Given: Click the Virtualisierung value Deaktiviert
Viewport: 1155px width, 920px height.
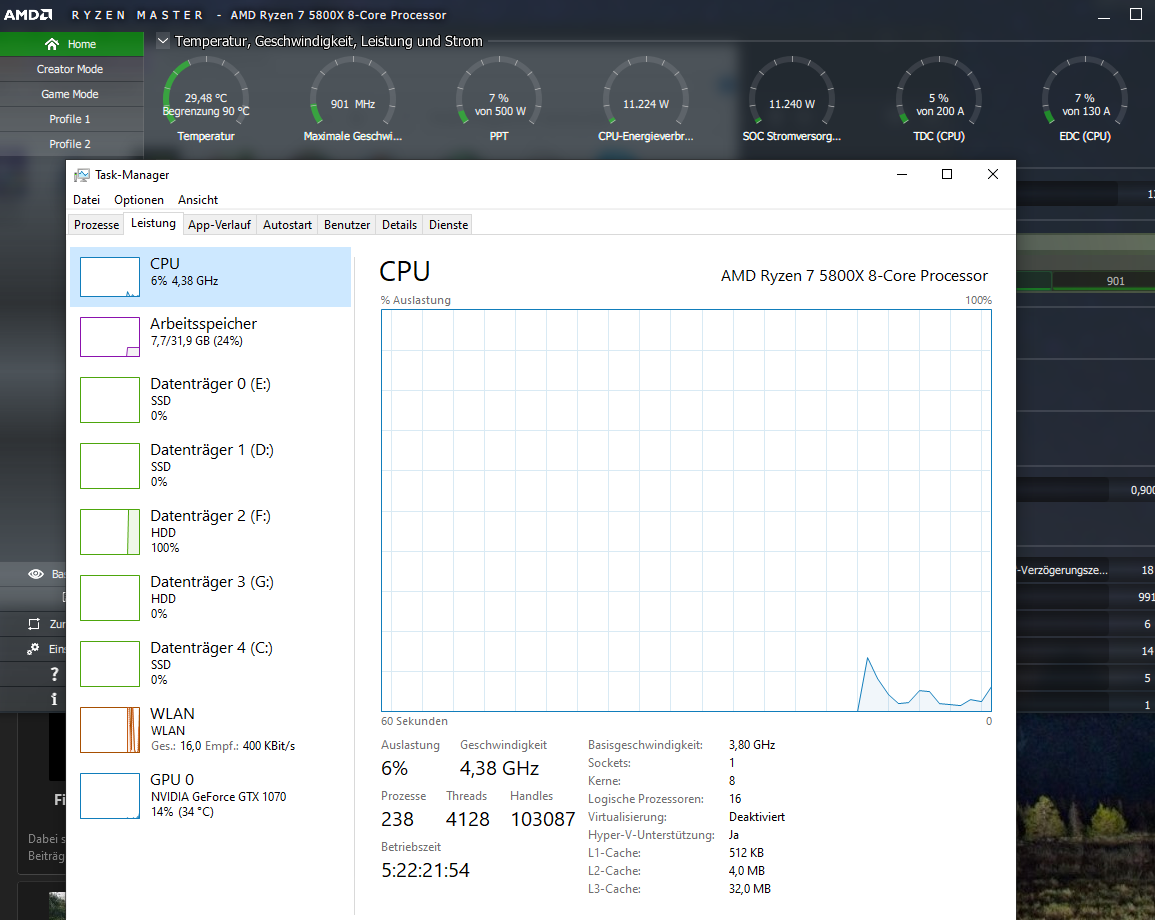Looking at the screenshot, I should click(757, 817).
